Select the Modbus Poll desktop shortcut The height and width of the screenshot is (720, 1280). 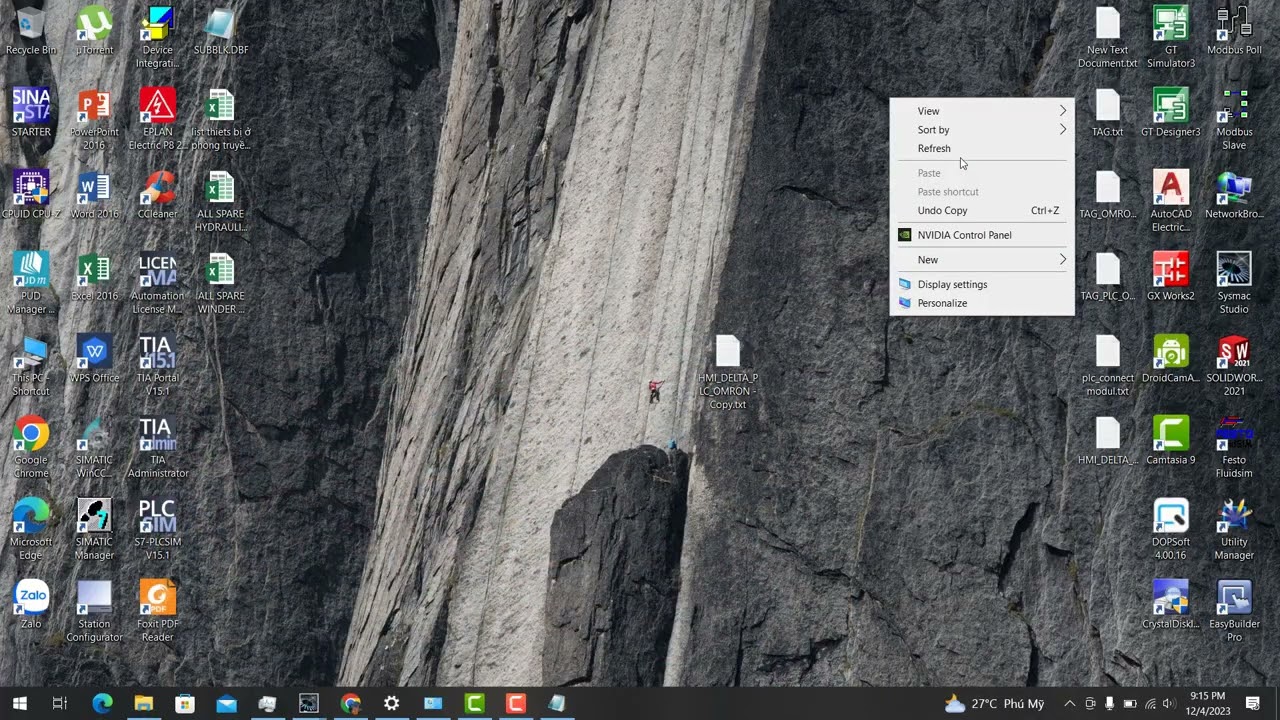click(1234, 32)
